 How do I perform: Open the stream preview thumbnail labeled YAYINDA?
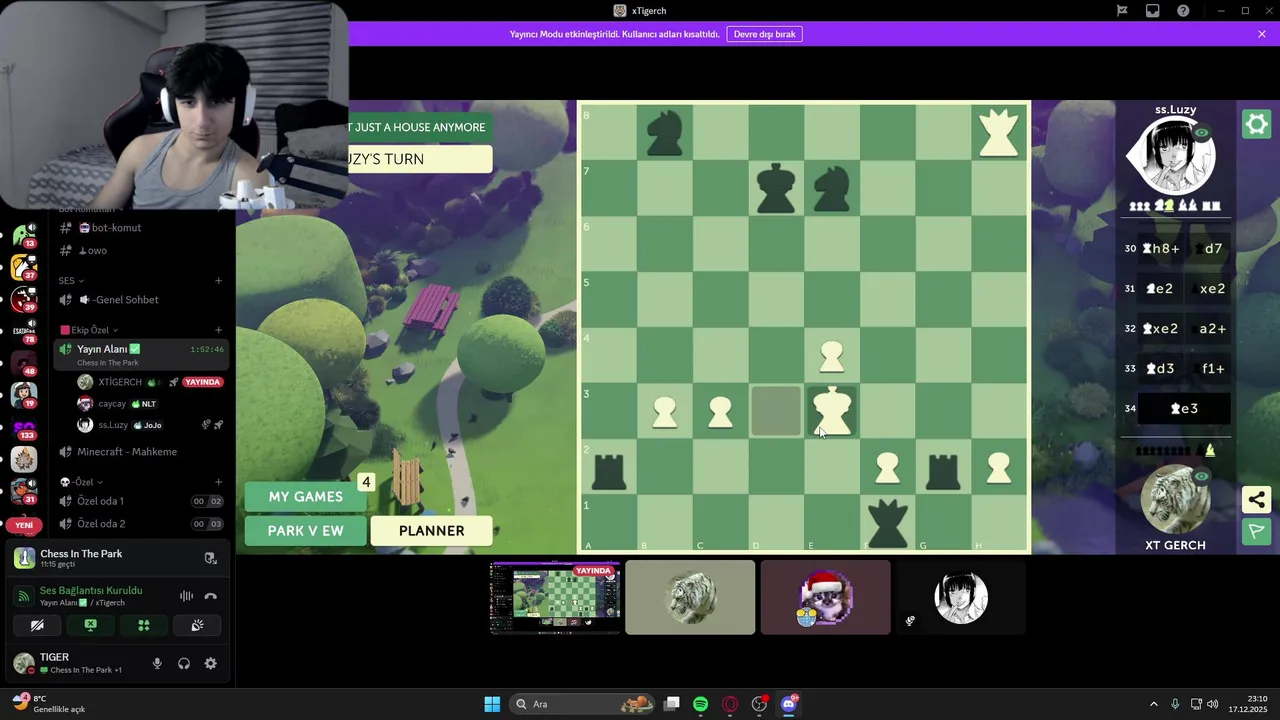click(x=555, y=598)
